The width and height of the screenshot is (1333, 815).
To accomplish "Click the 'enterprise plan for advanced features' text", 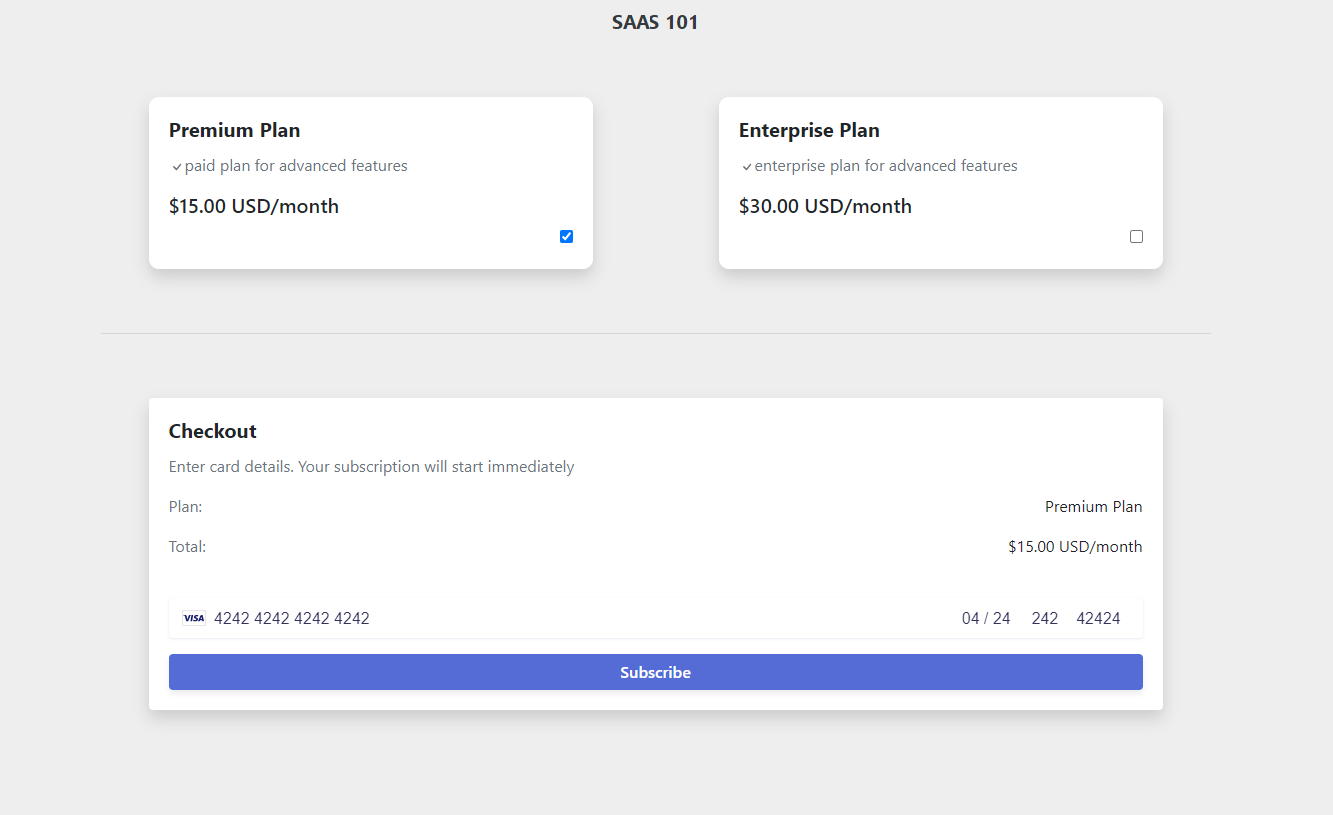I will pos(886,166).
